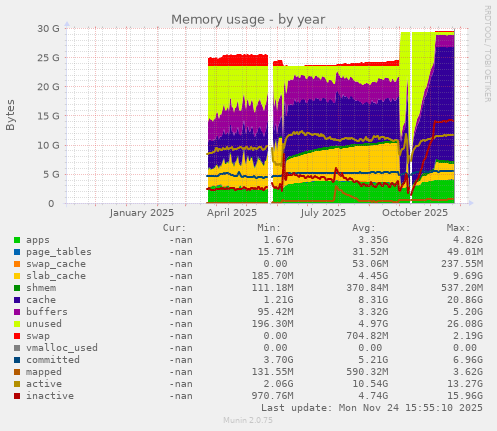Image resolution: width=497 pixels, height=431 pixels.
Task: Click the 'Memory usage - by year' title
Action: click(x=248, y=20)
